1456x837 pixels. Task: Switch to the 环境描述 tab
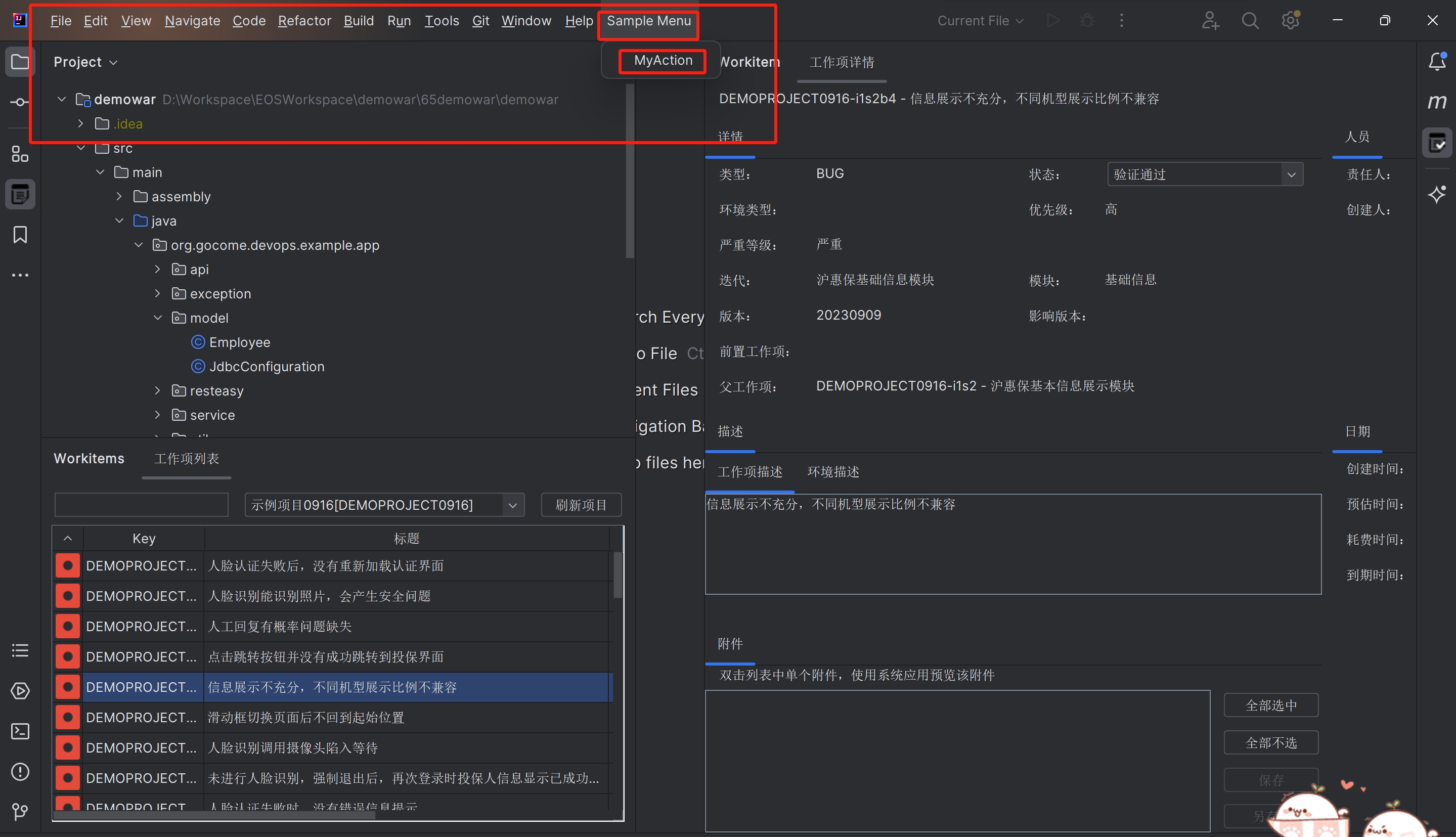pyautogui.click(x=832, y=472)
